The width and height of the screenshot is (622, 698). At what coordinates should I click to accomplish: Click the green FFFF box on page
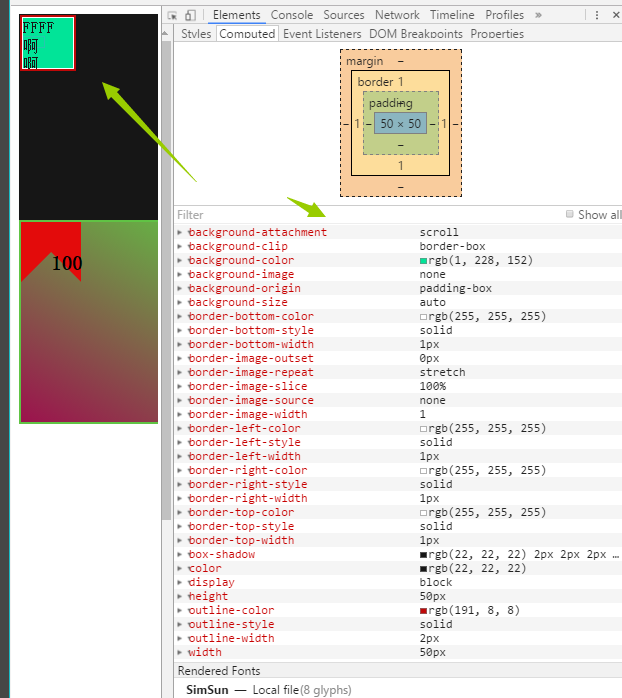(x=48, y=43)
